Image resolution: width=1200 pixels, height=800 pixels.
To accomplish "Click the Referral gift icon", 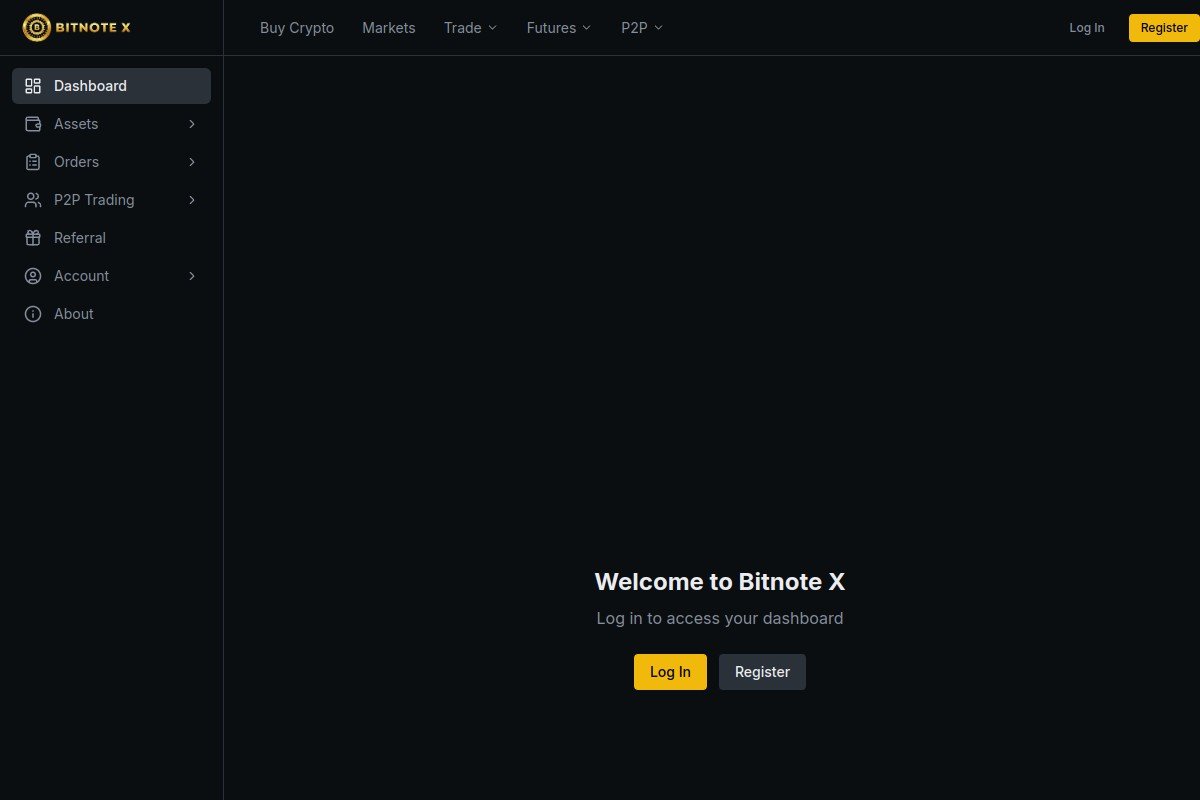I will [33, 238].
